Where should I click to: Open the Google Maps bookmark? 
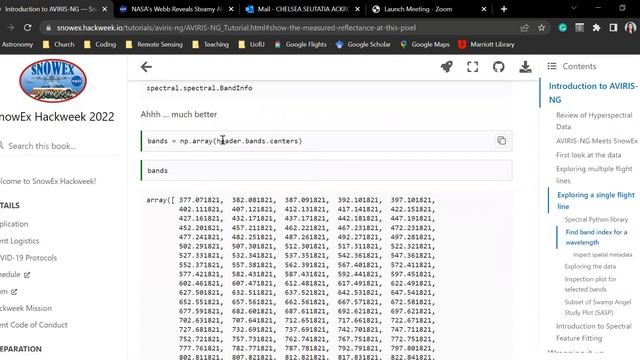click(425, 44)
